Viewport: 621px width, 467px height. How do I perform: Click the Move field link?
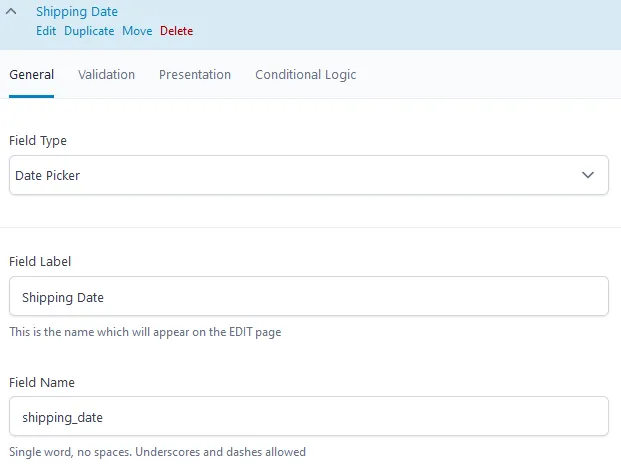tap(137, 31)
